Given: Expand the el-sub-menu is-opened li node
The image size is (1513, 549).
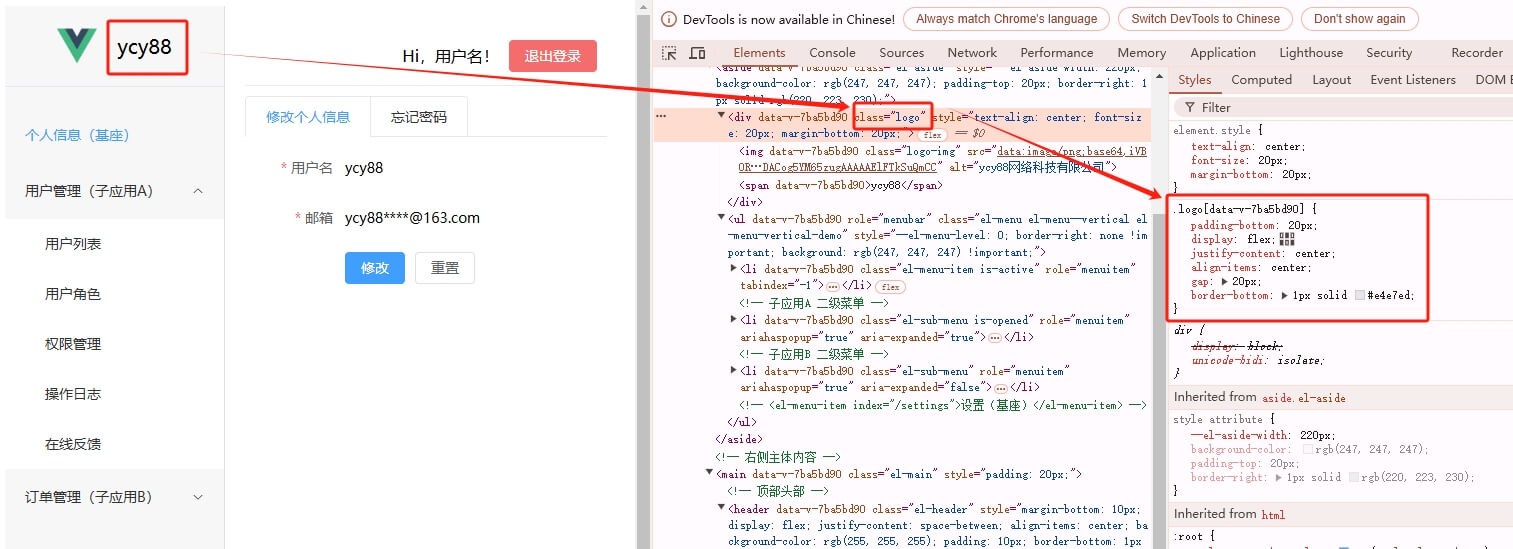Looking at the screenshot, I should (x=734, y=320).
